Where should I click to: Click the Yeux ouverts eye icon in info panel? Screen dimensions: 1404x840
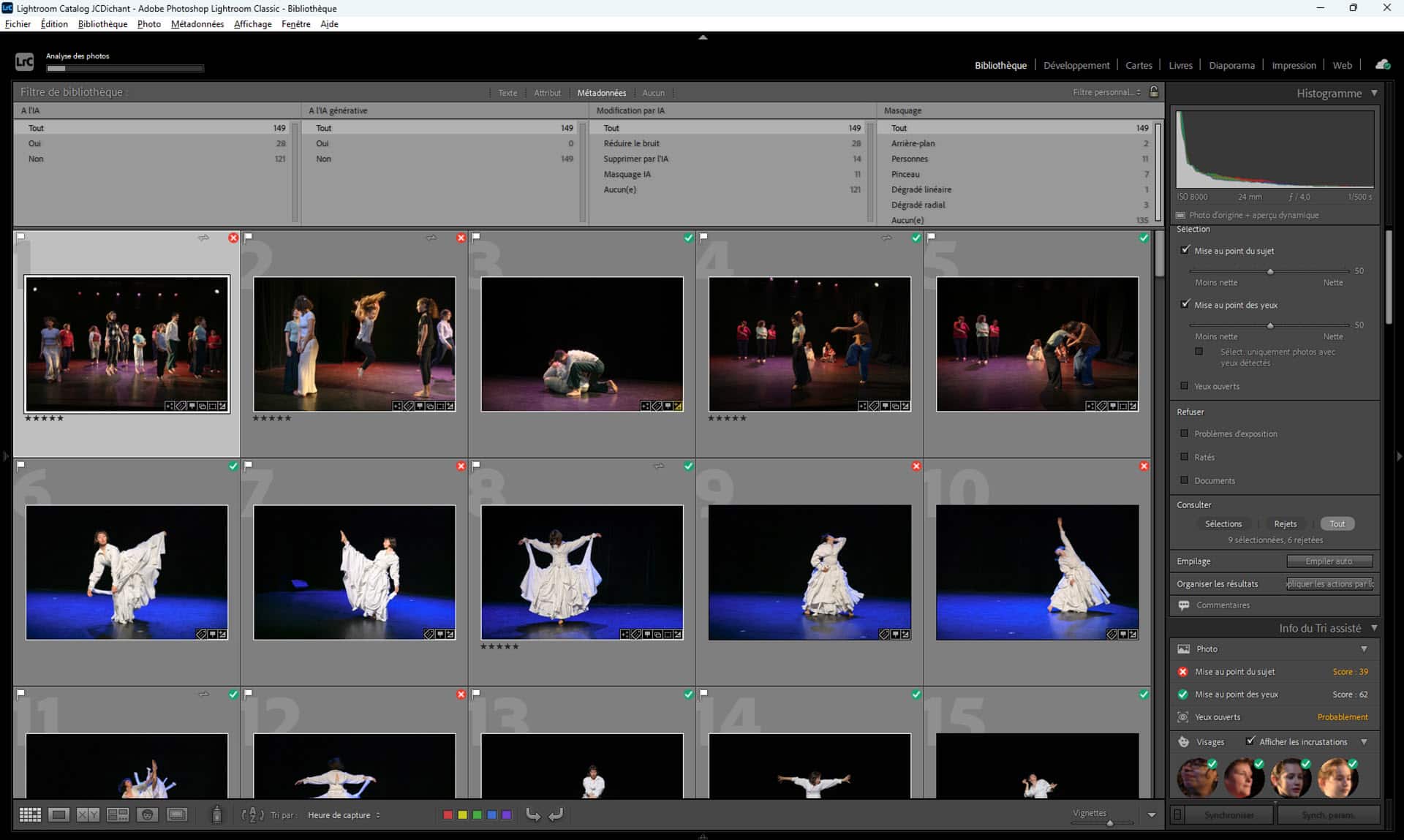(x=1183, y=717)
